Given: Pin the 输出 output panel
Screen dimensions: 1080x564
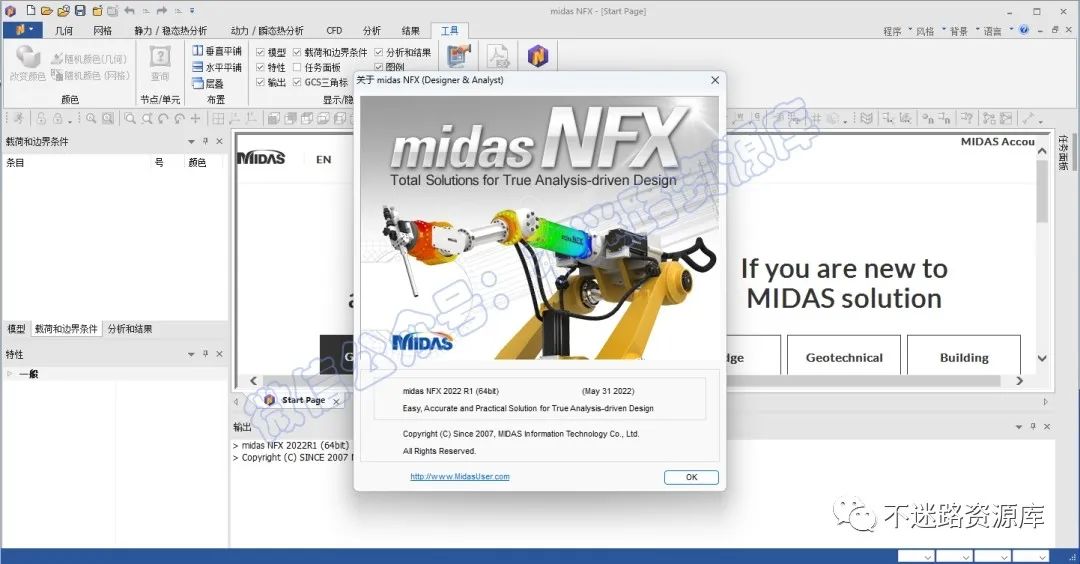Looking at the screenshot, I should coord(1032,427).
